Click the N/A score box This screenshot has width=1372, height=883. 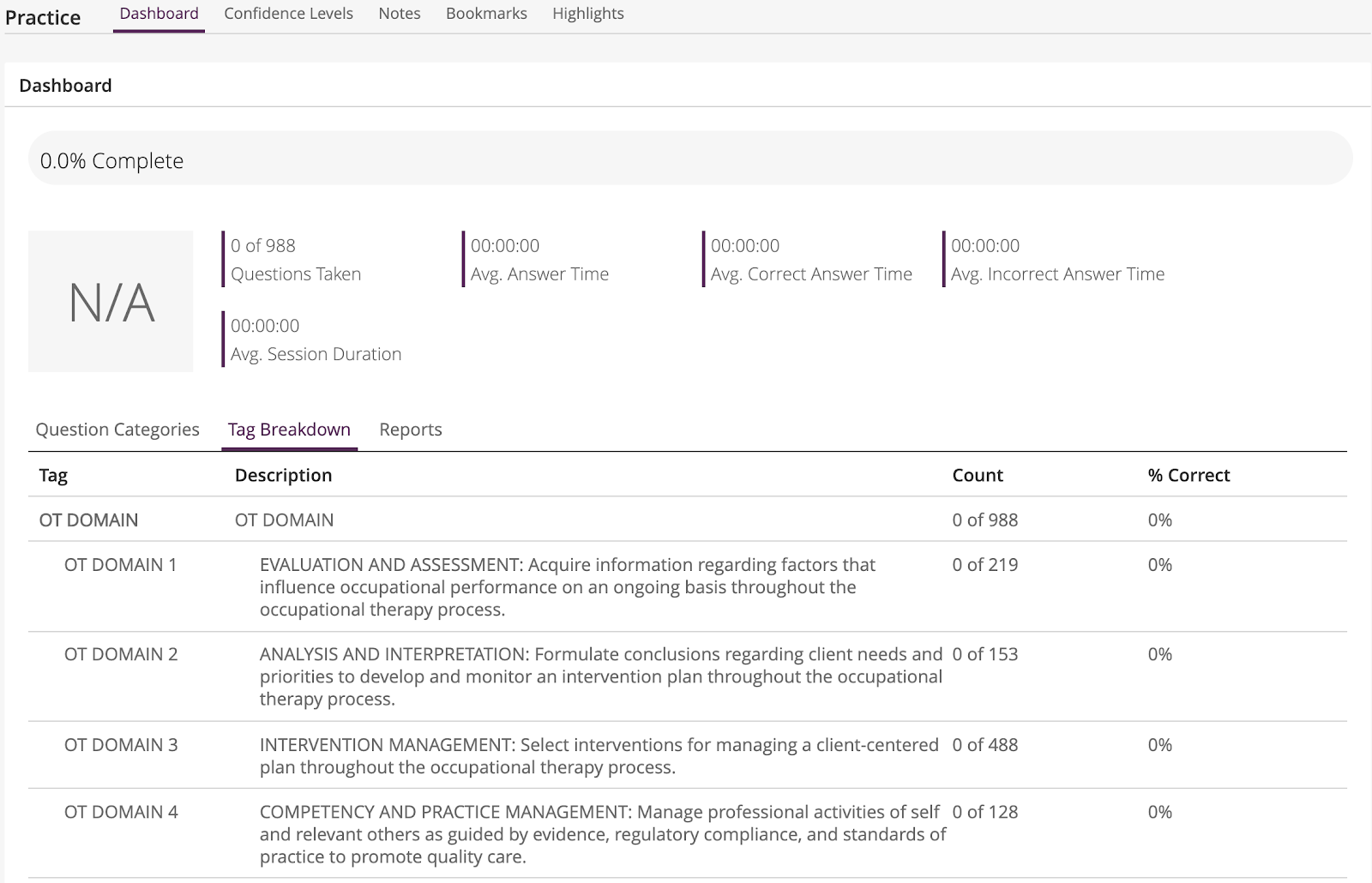click(111, 302)
